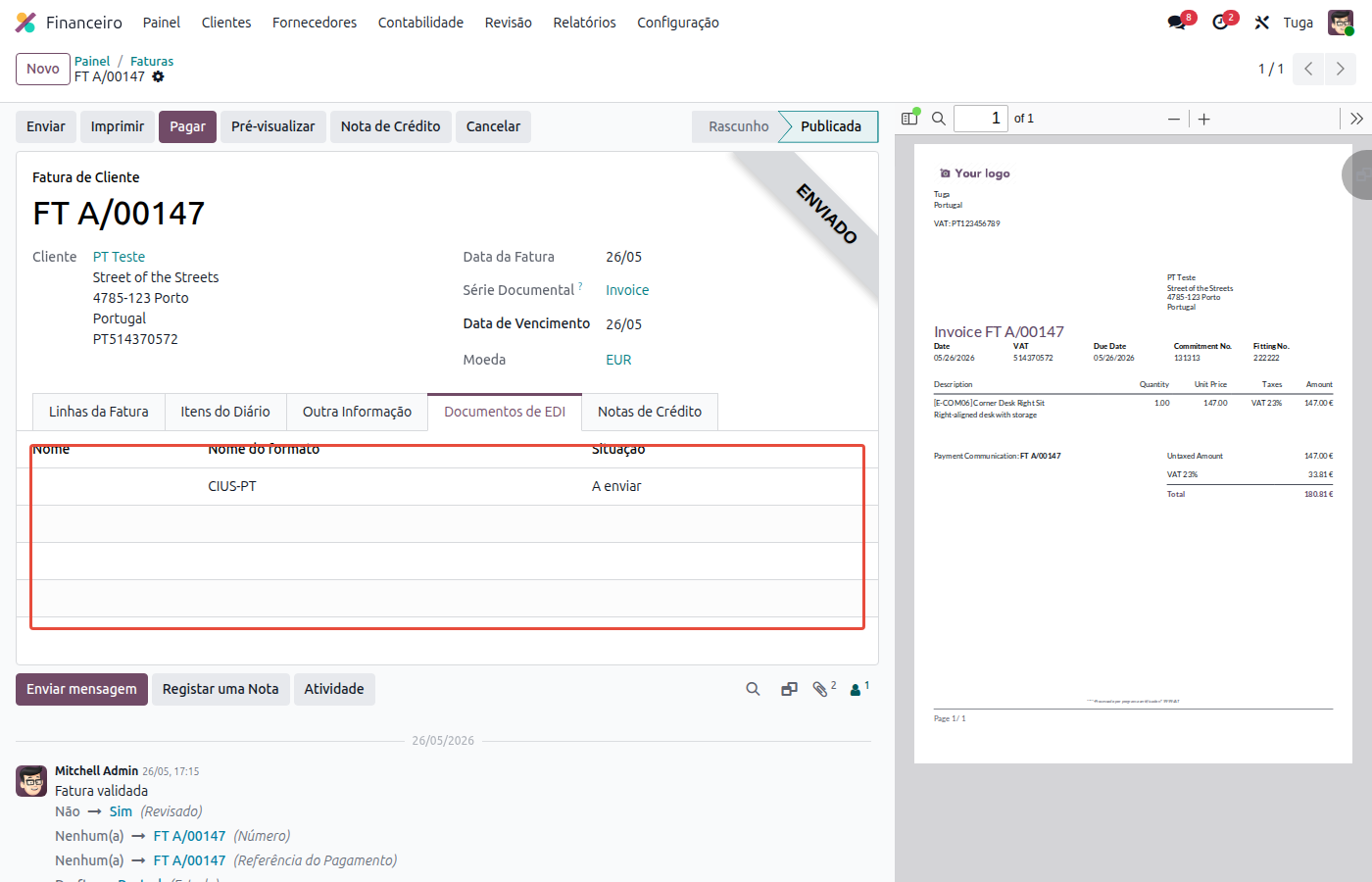Click the Novo button
Image resolution: width=1372 pixels, height=882 pixels.
pyautogui.click(x=43, y=69)
